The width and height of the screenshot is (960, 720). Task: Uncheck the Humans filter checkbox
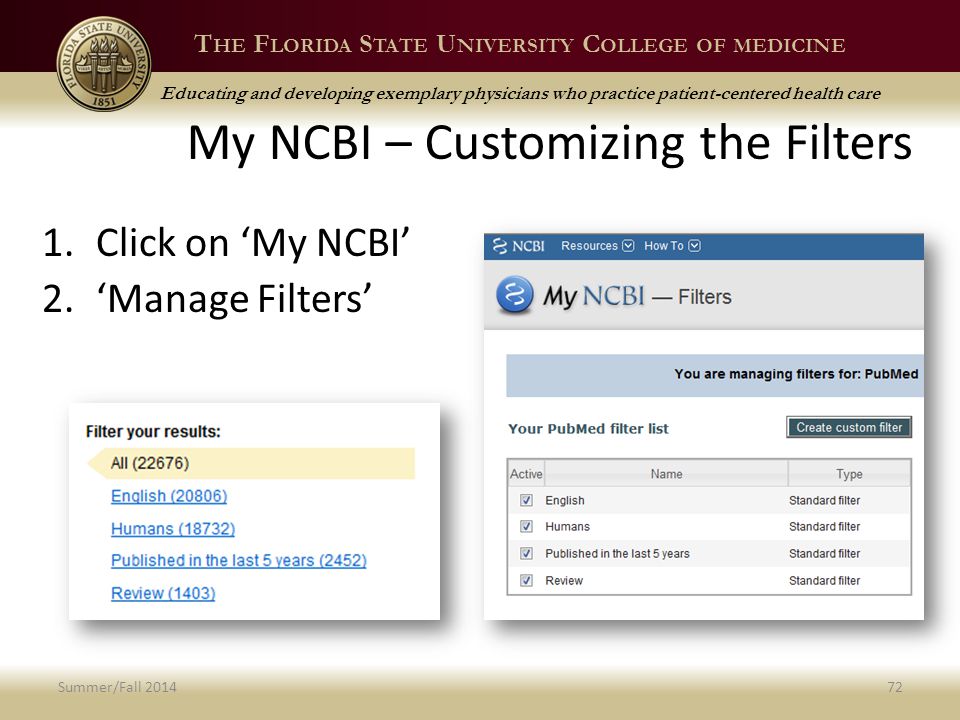coord(526,527)
